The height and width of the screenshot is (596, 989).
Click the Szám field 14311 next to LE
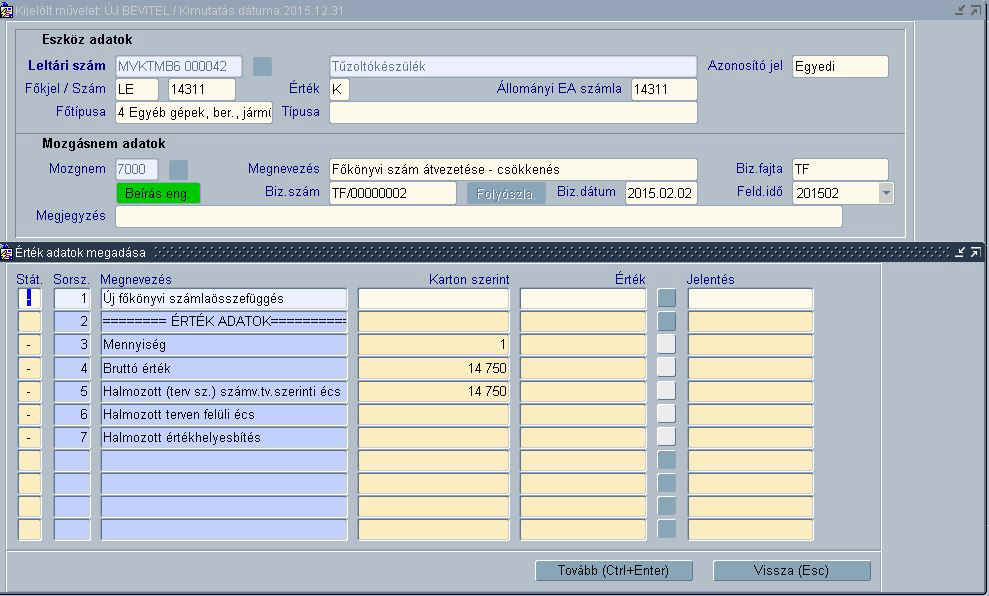click(202, 90)
